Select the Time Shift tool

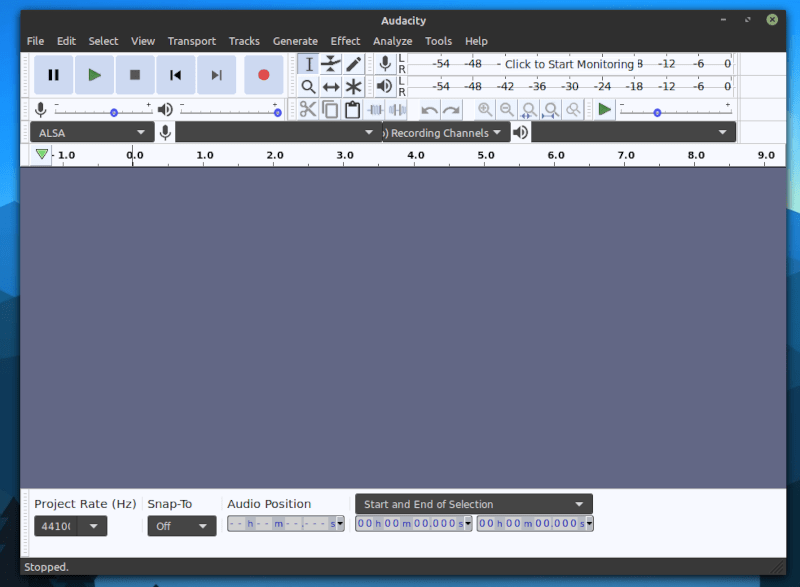(x=331, y=87)
